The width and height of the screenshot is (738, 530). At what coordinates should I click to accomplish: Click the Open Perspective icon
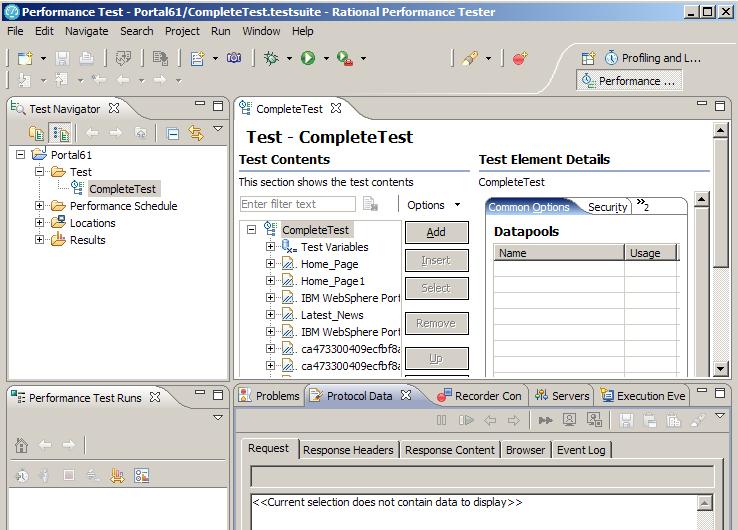[x=588, y=58]
